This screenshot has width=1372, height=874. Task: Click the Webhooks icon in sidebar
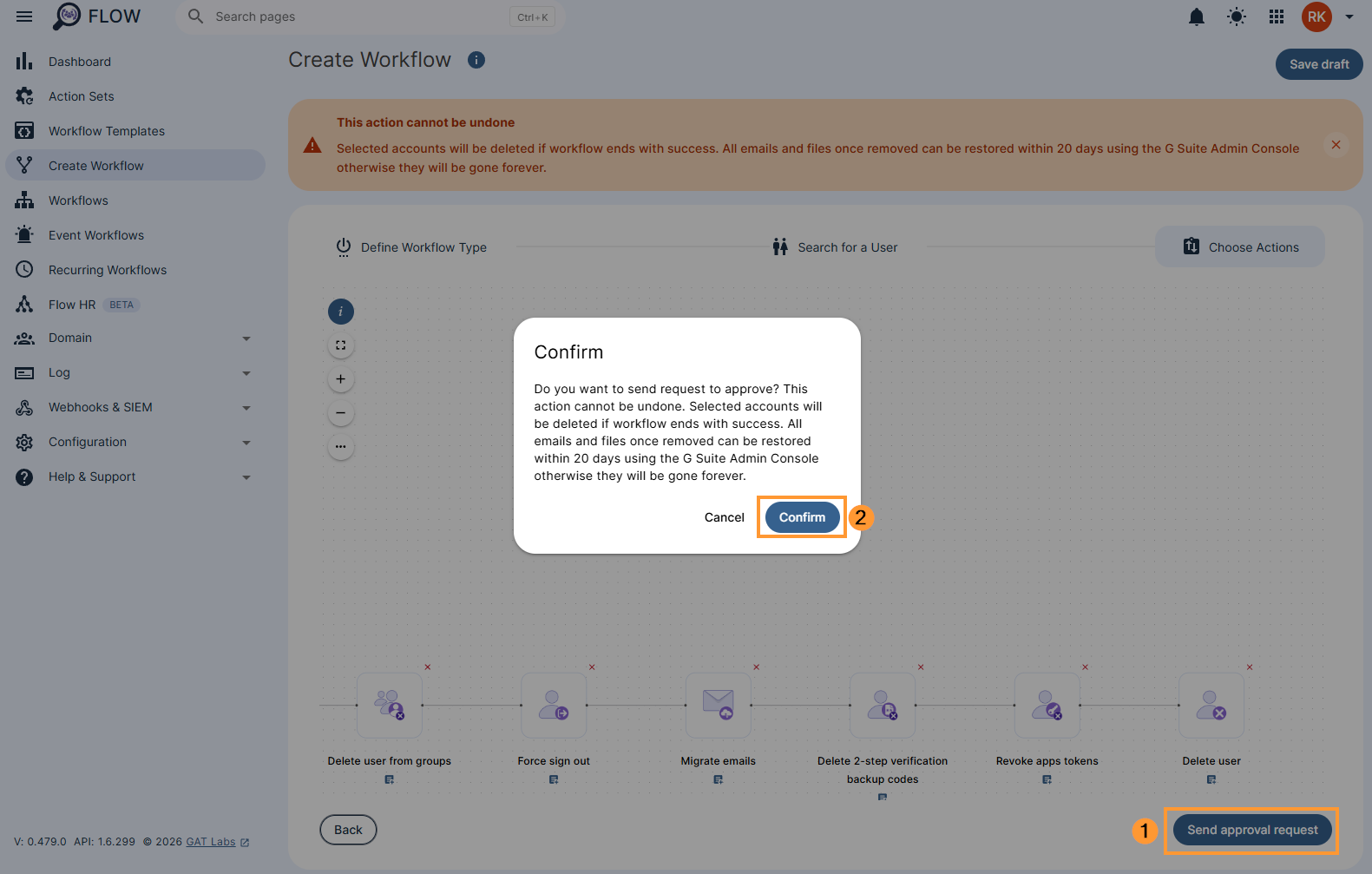[24, 407]
